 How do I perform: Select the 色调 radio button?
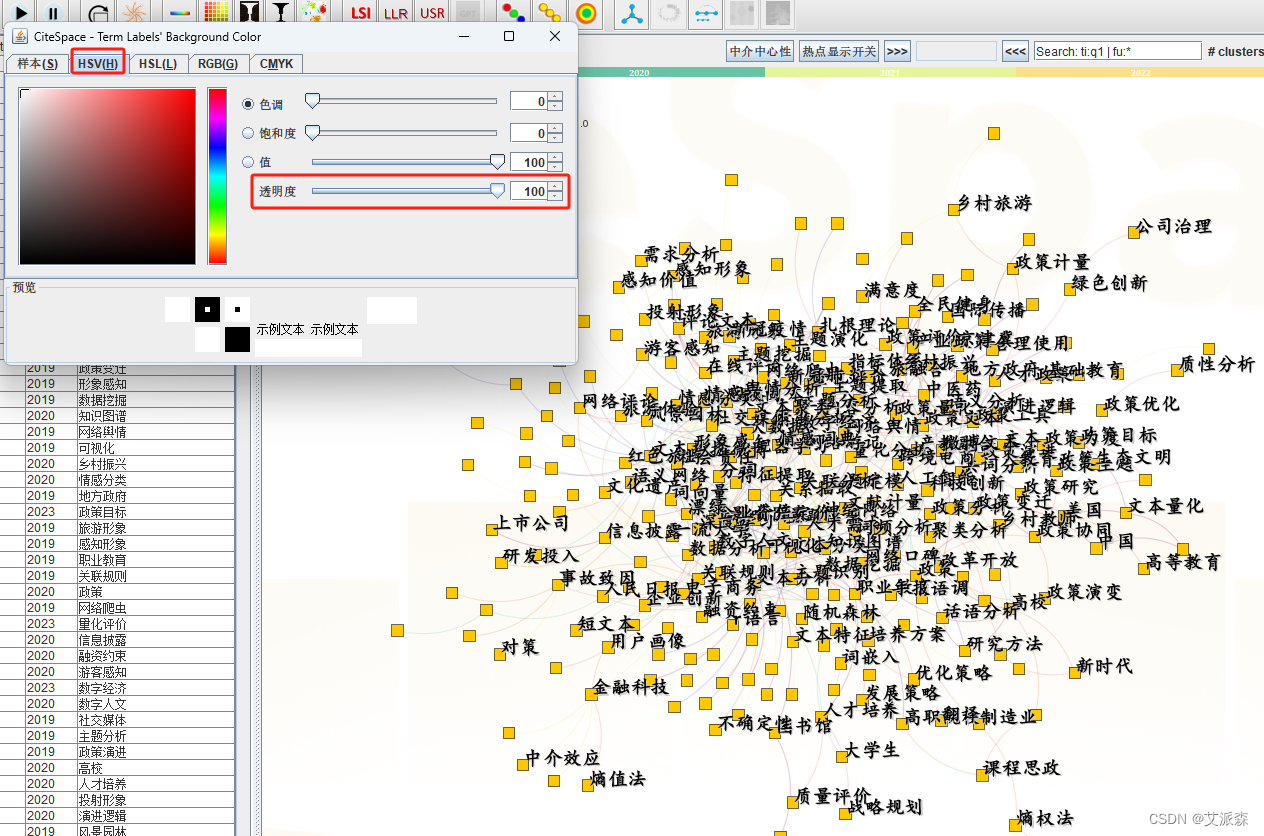click(249, 103)
